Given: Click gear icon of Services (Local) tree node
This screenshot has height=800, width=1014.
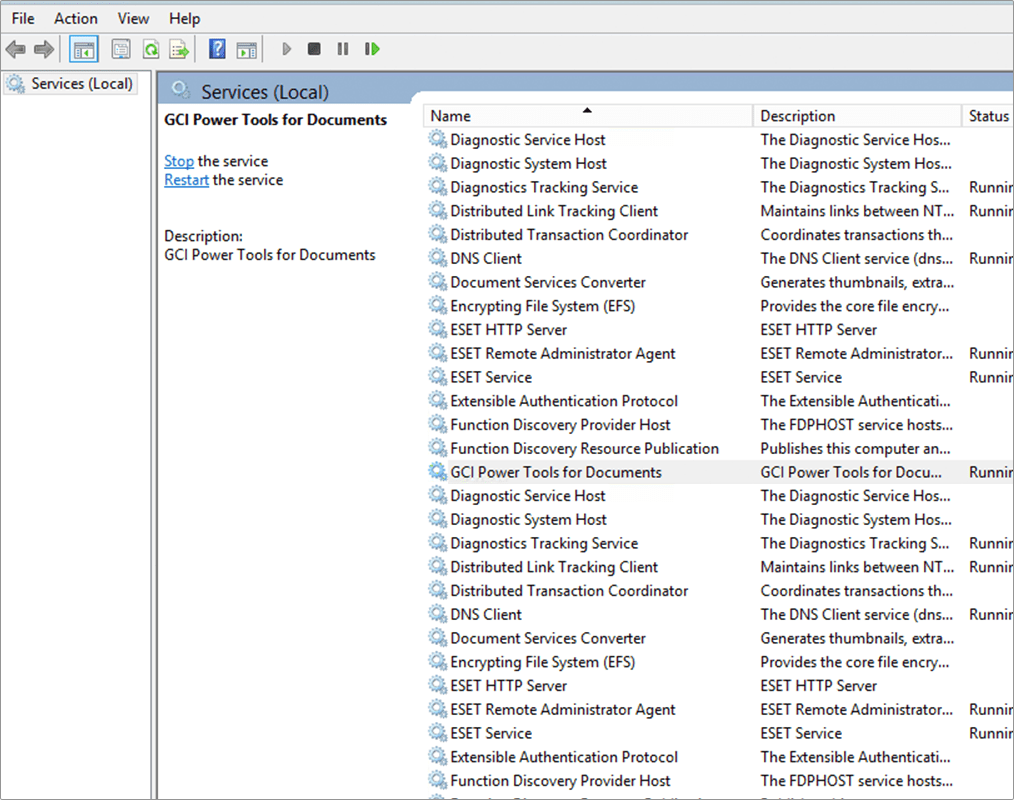Looking at the screenshot, I should [x=16, y=83].
